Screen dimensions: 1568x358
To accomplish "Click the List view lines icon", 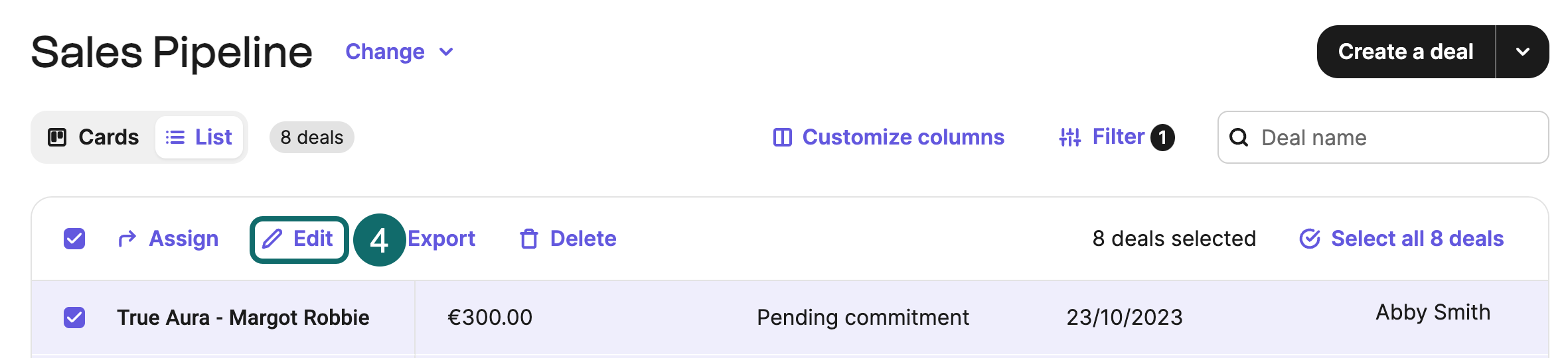I will [x=175, y=137].
